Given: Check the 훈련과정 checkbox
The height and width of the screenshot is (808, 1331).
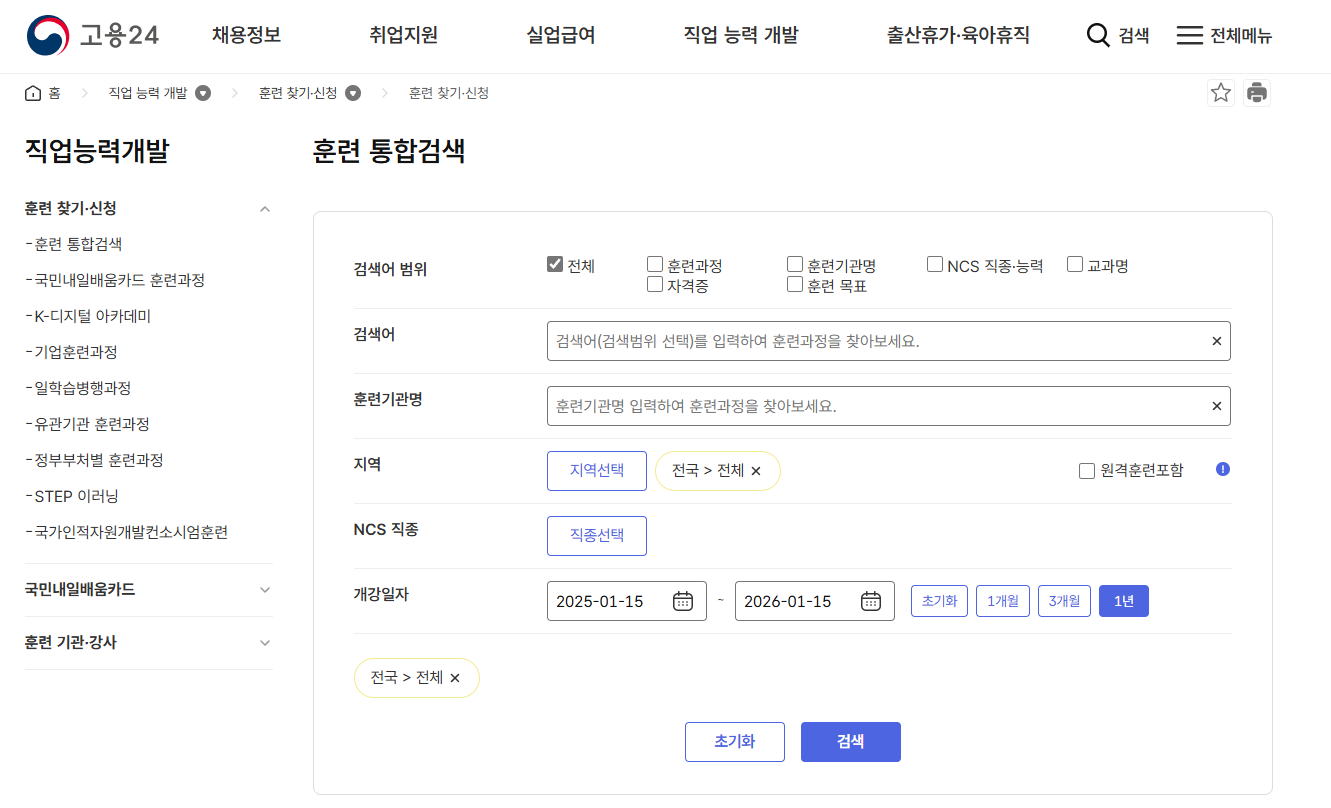Looking at the screenshot, I should click(655, 264).
